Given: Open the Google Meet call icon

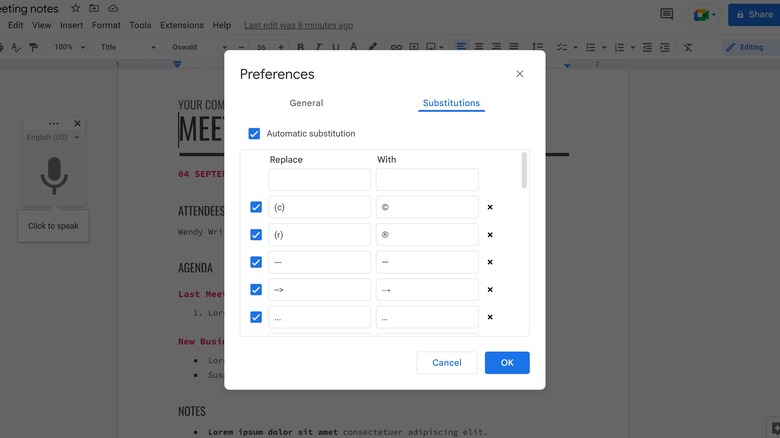Looking at the screenshot, I should [701, 15].
